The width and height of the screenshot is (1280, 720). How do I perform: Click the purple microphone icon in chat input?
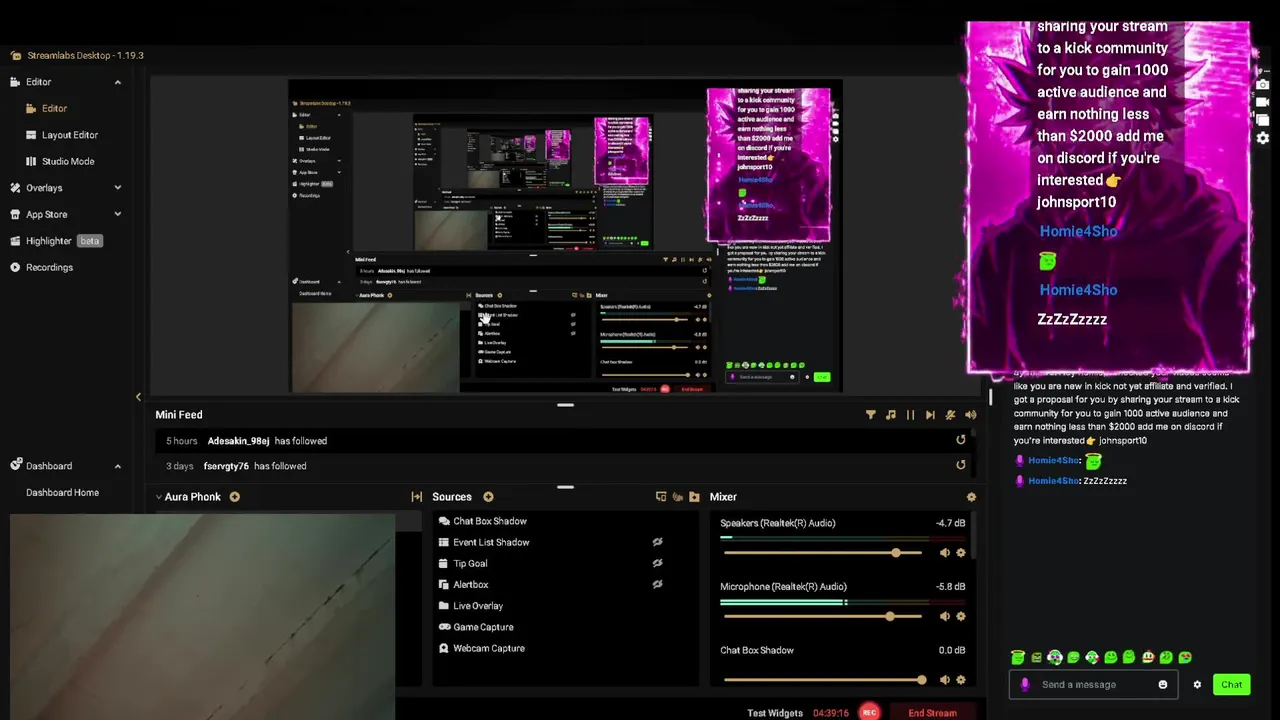[1025, 685]
